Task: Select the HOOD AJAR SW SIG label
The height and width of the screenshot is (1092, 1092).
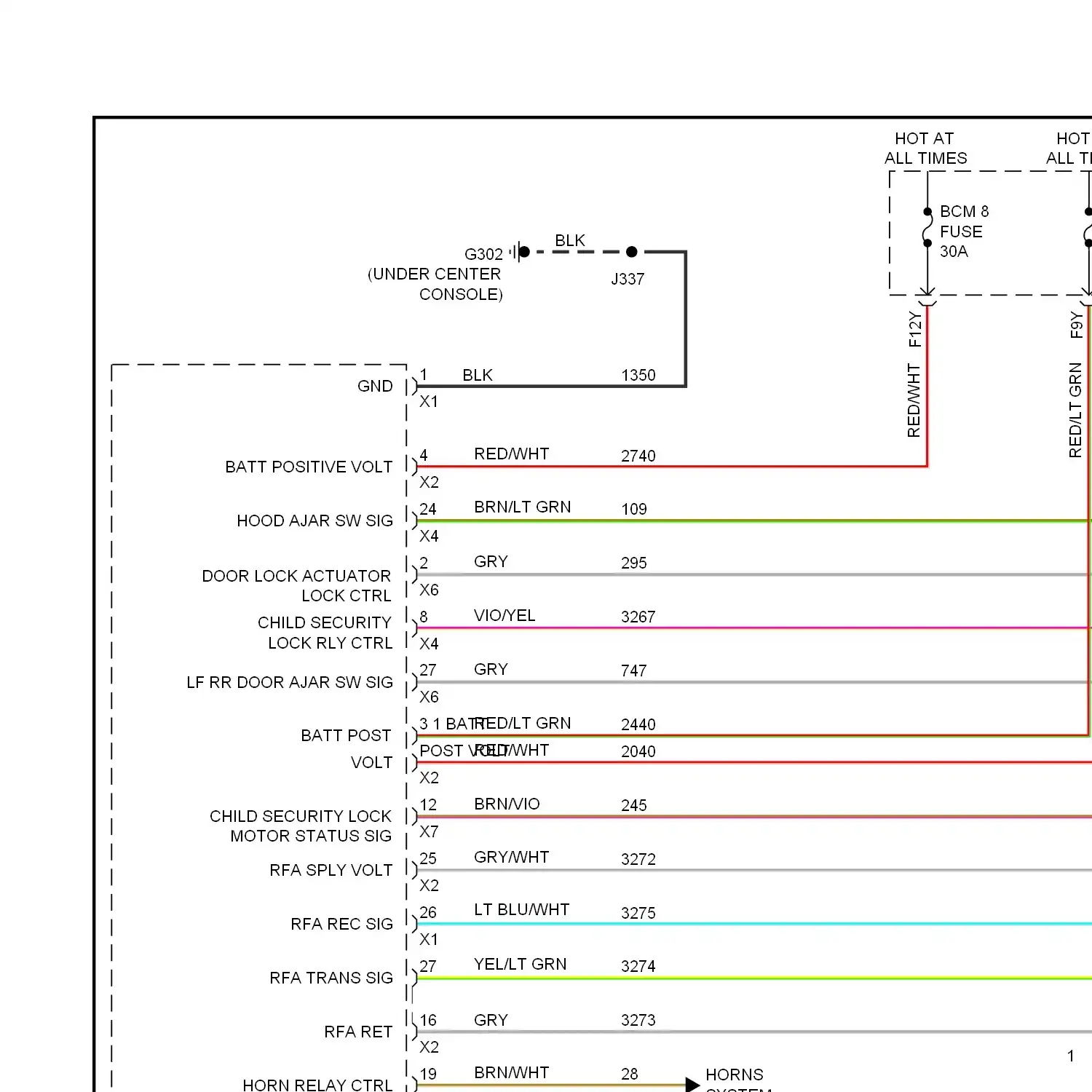Action: point(314,521)
